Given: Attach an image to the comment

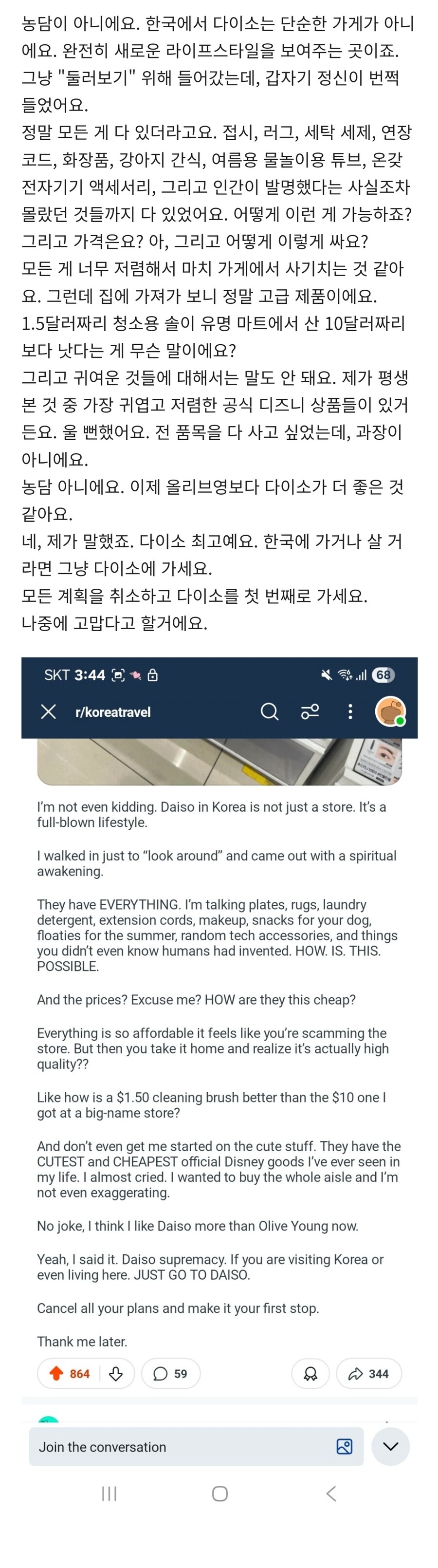Looking at the screenshot, I should [x=345, y=1447].
